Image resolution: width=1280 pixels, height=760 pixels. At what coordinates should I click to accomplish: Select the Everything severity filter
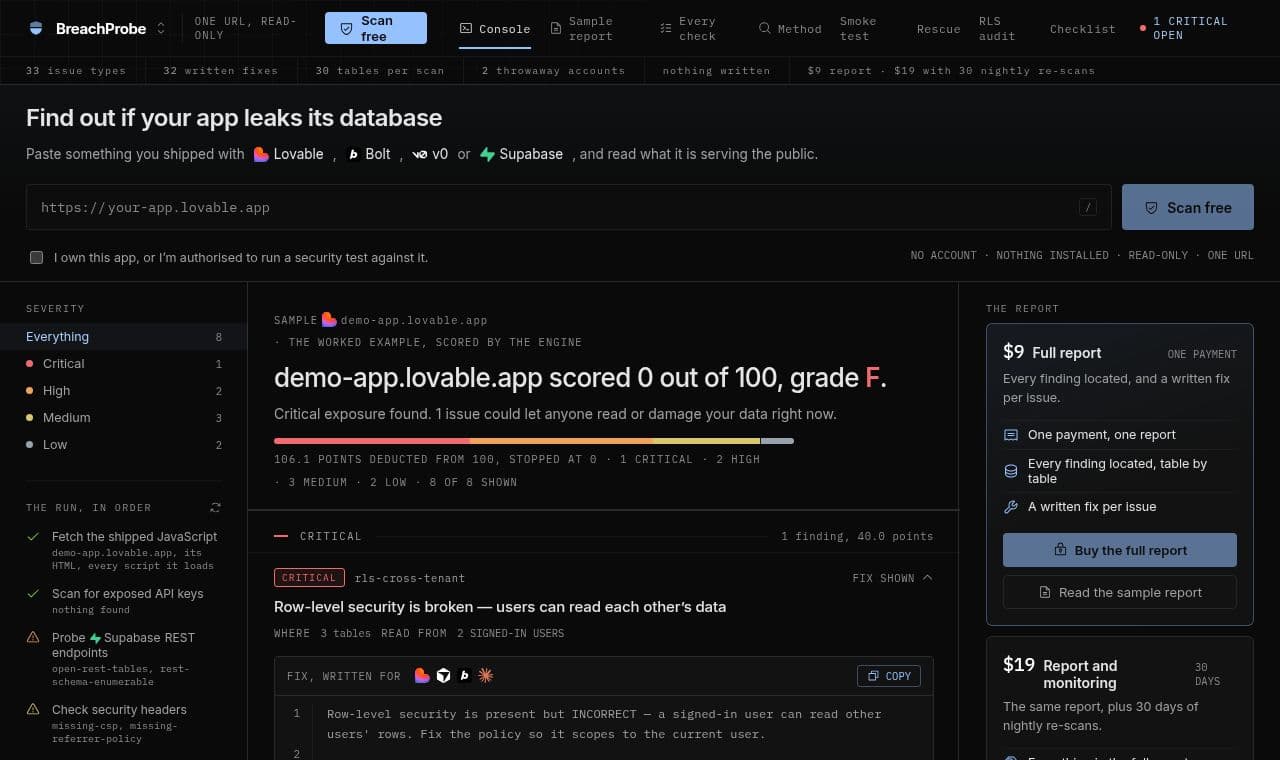(x=123, y=337)
